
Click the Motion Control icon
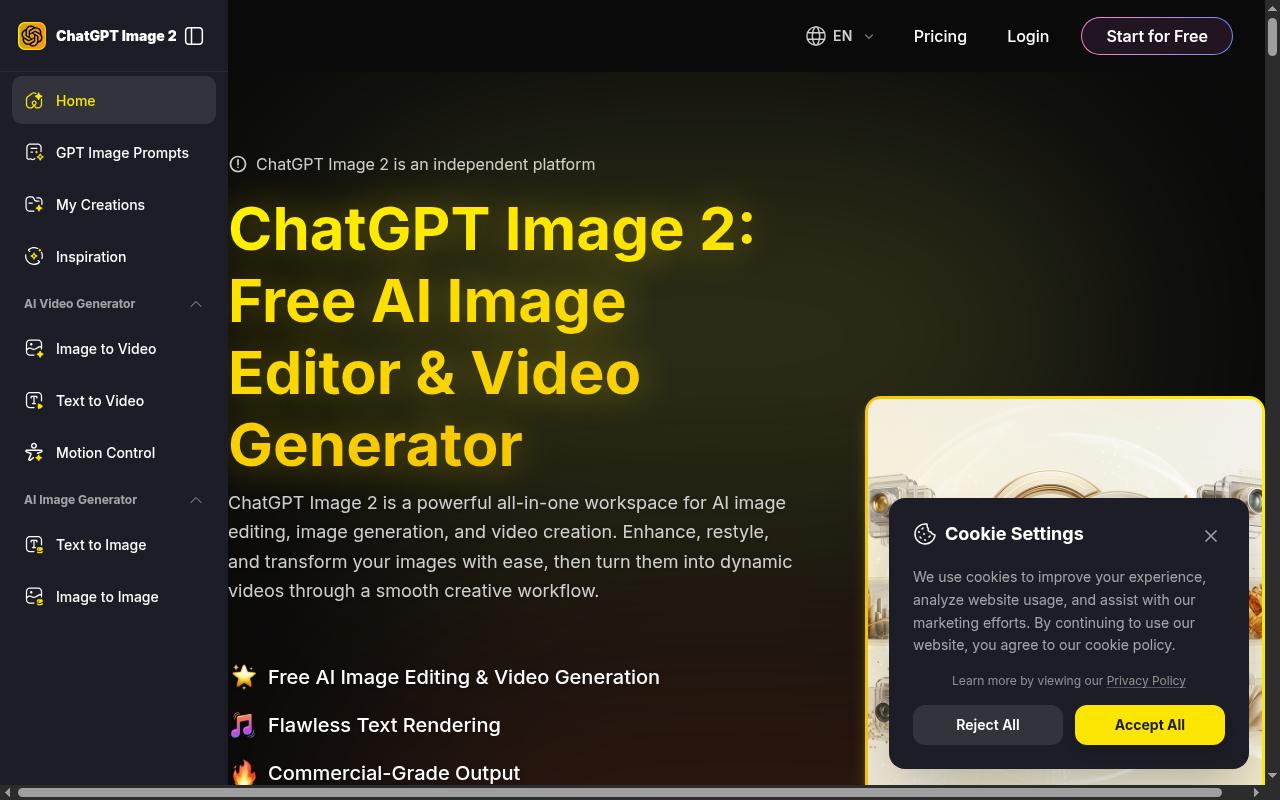(x=34, y=453)
